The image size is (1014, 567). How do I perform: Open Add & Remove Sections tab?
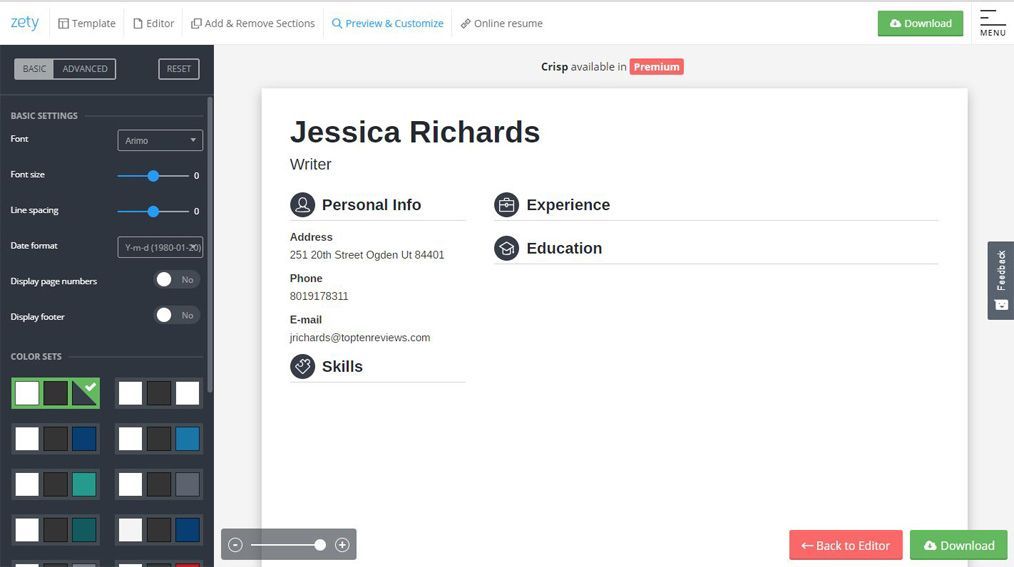(x=253, y=23)
